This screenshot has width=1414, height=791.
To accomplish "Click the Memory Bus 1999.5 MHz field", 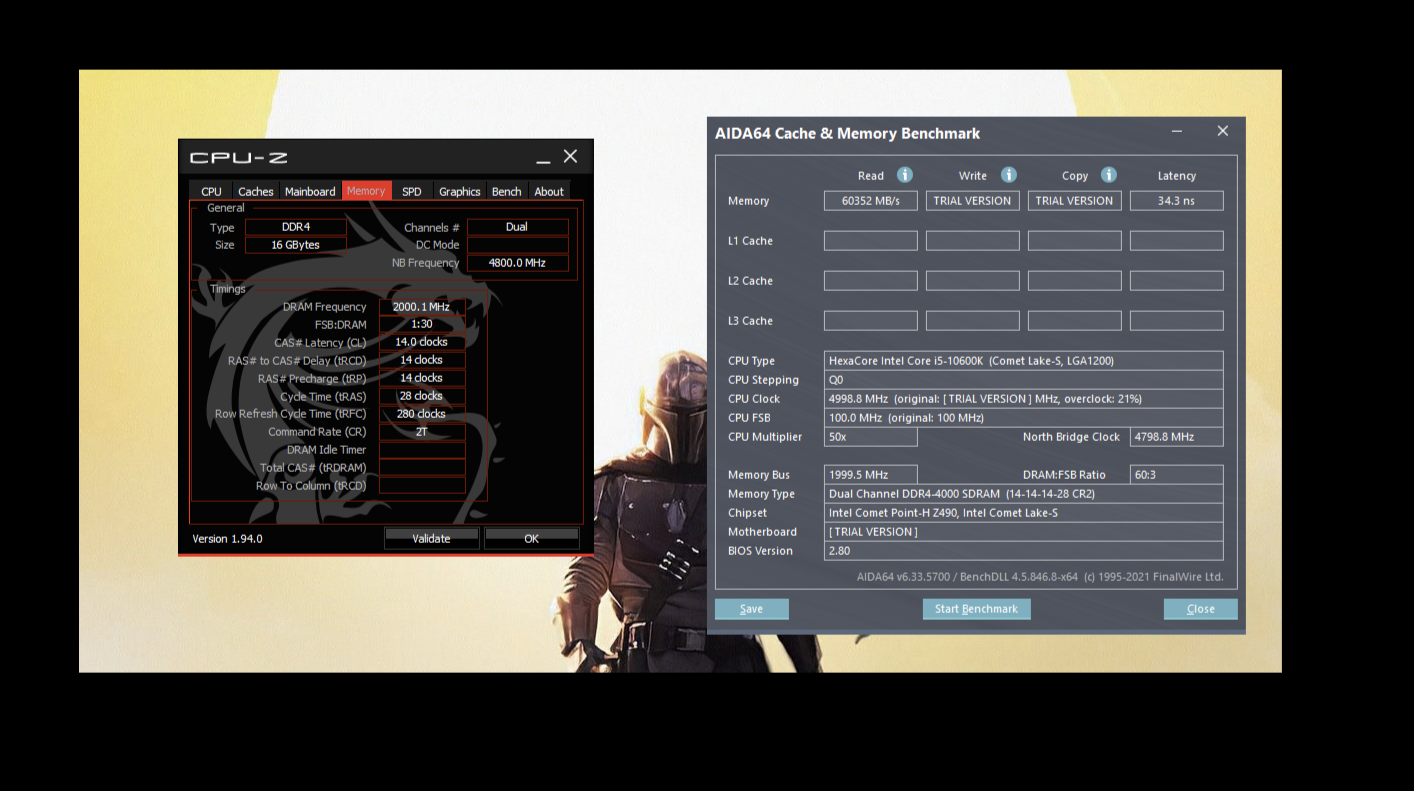I will tap(871, 475).
